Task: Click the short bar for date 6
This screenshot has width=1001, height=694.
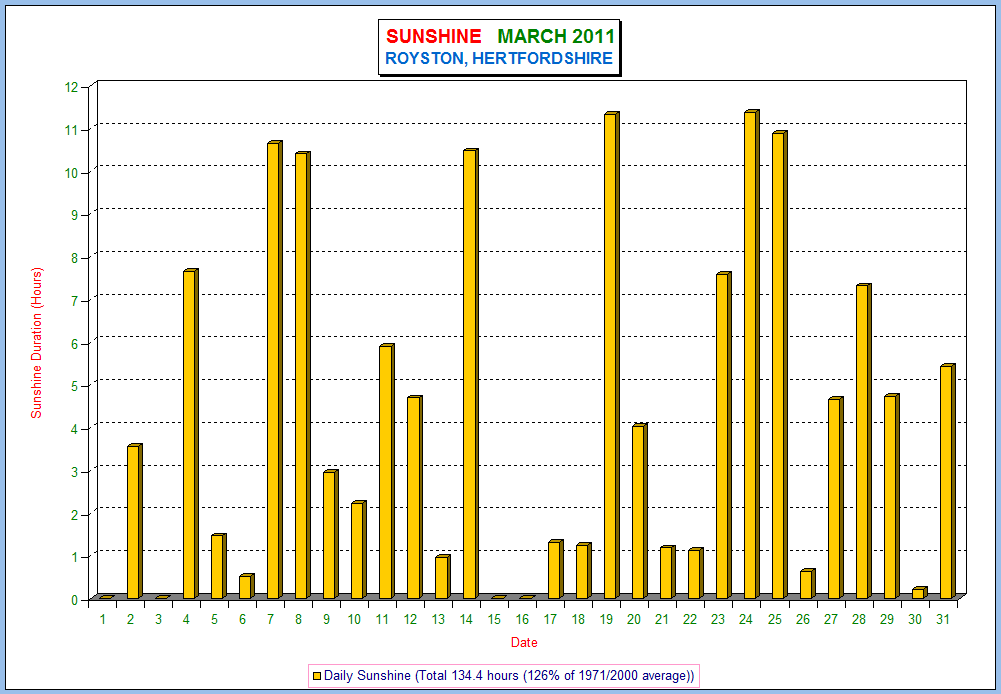Action: coord(246,586)
